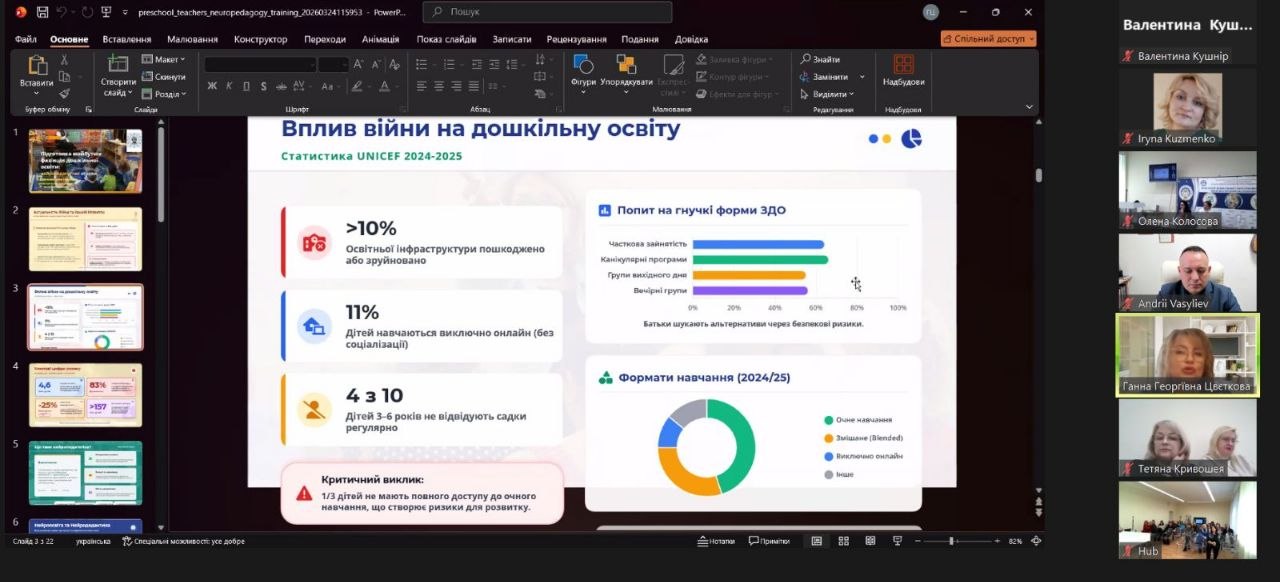Image resolution: width=1280 pixels, height=582 pixels.
Task: Open the Select (Виділити) dropdown
Action: (x=830, y=94)
